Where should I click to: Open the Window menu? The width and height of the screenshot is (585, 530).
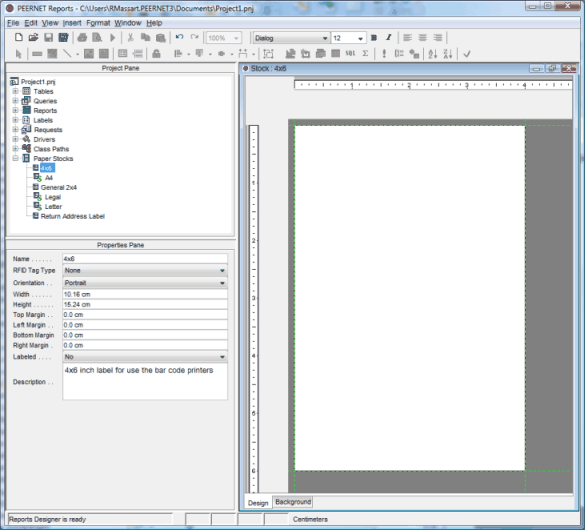[128, 23]
